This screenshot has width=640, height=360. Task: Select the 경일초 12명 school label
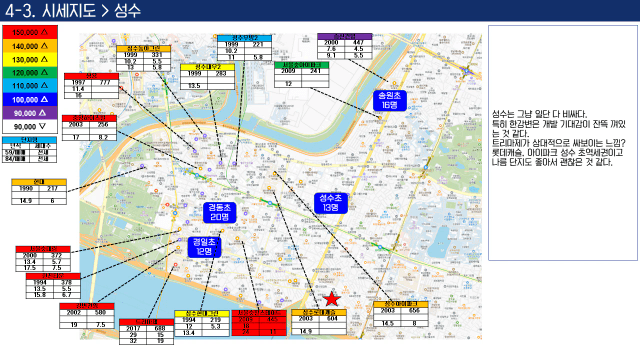tap(204, 247)
